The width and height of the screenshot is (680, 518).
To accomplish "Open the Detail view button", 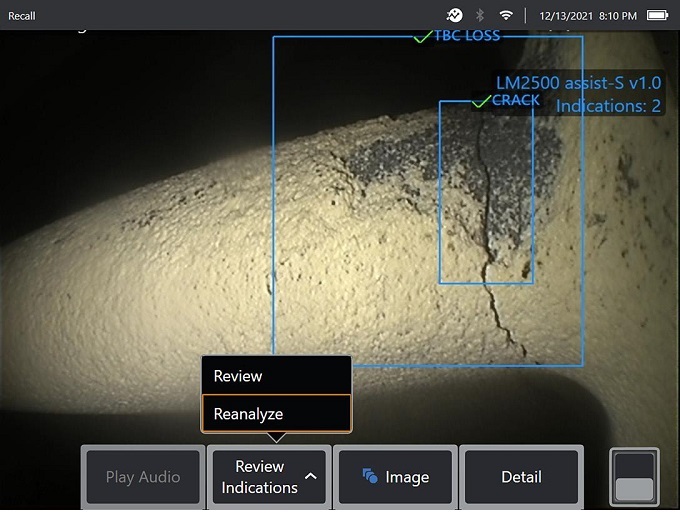I will 521,477.
